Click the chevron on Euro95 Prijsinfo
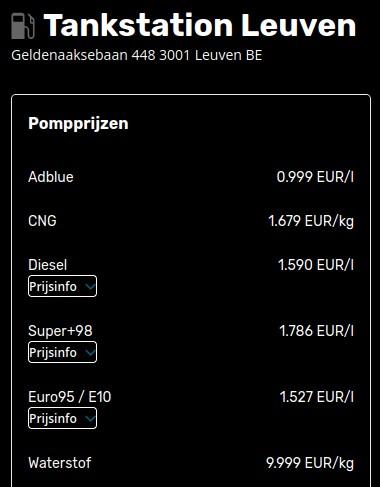 coord(90,418)
